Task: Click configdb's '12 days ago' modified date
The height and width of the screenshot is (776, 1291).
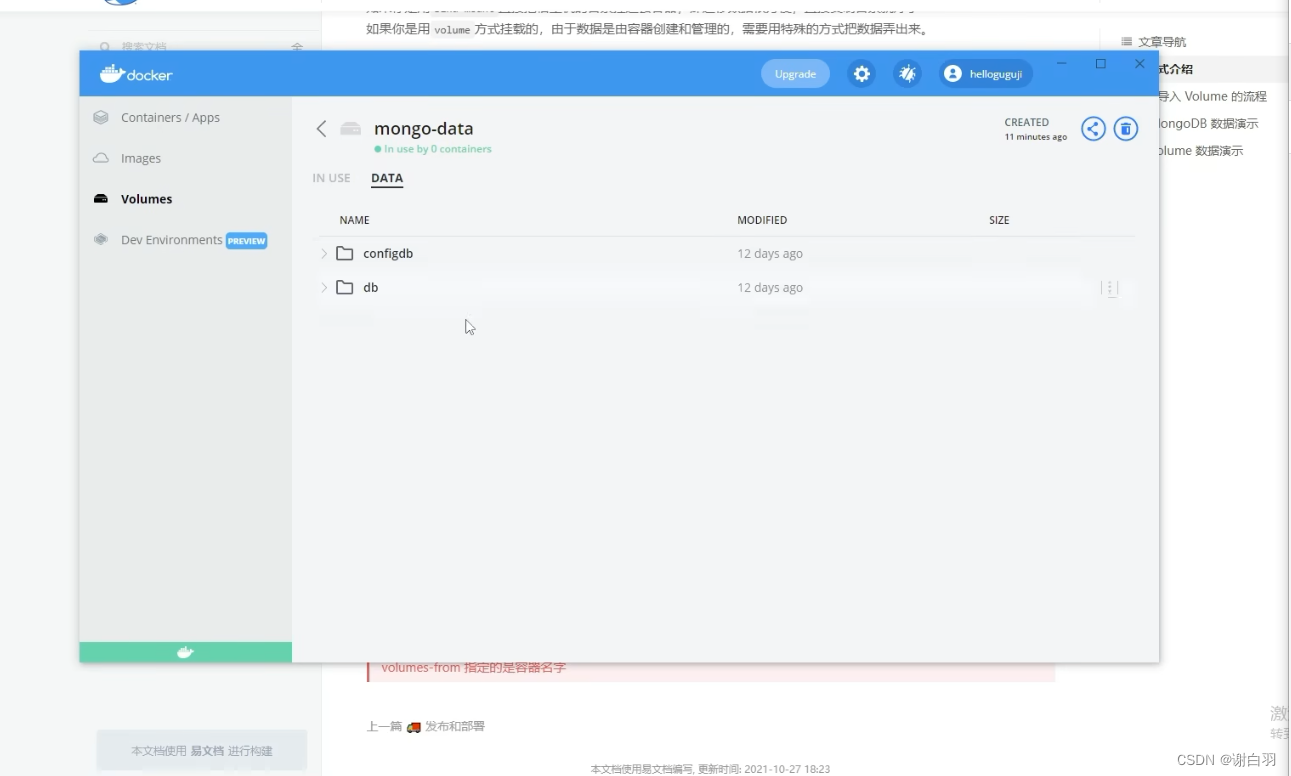Action: (770, 254)
